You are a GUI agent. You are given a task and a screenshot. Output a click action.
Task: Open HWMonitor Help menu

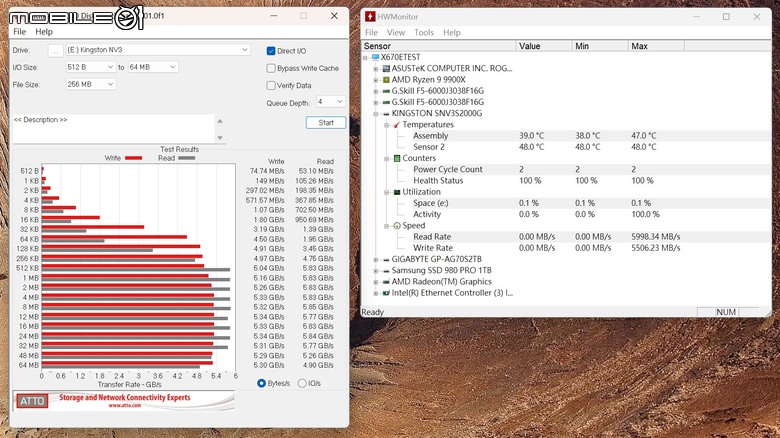click(x=452, y=32)
